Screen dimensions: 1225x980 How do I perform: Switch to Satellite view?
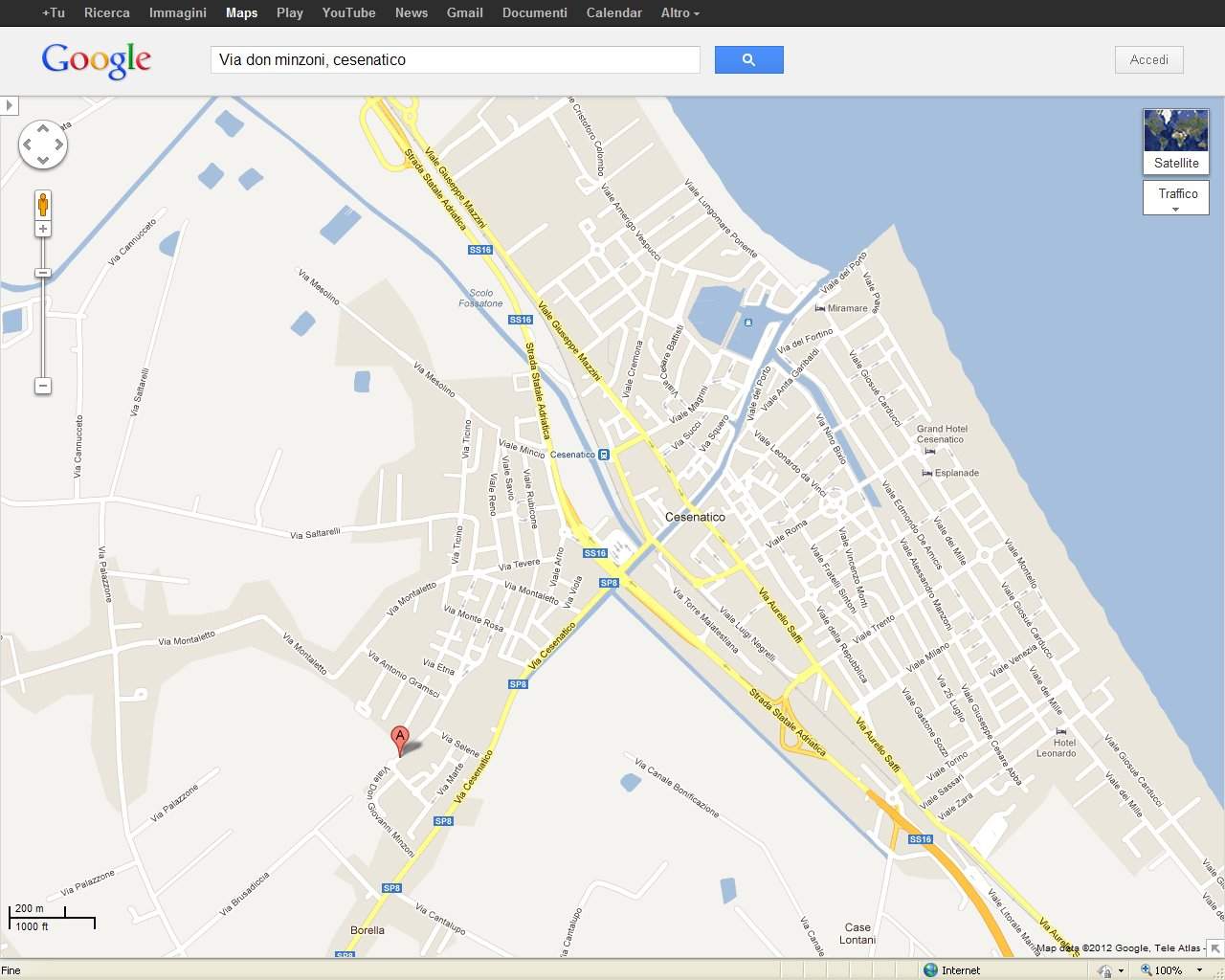1176,142
